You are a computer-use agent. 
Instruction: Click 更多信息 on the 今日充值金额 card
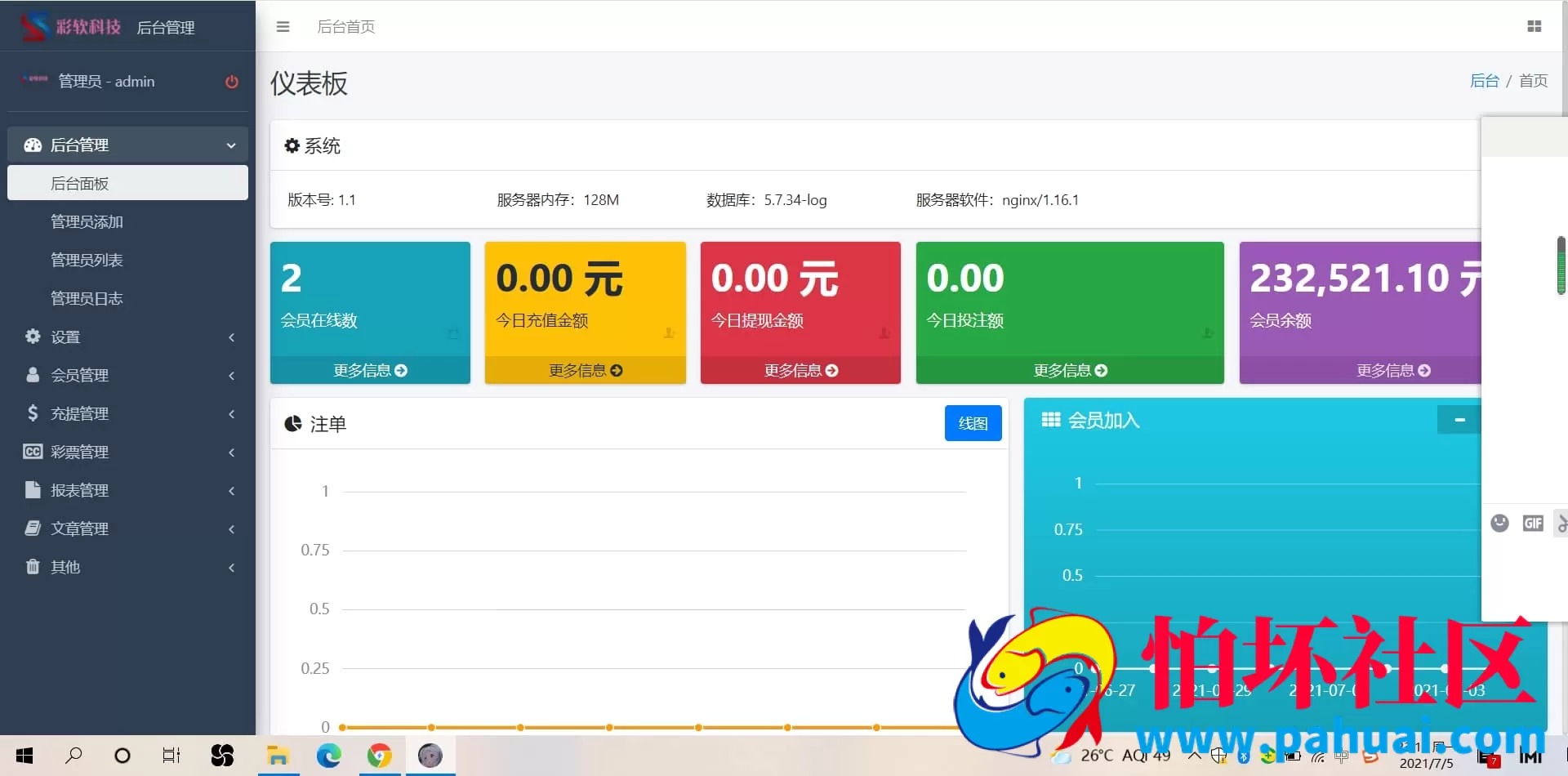click(x=586, y=370)
